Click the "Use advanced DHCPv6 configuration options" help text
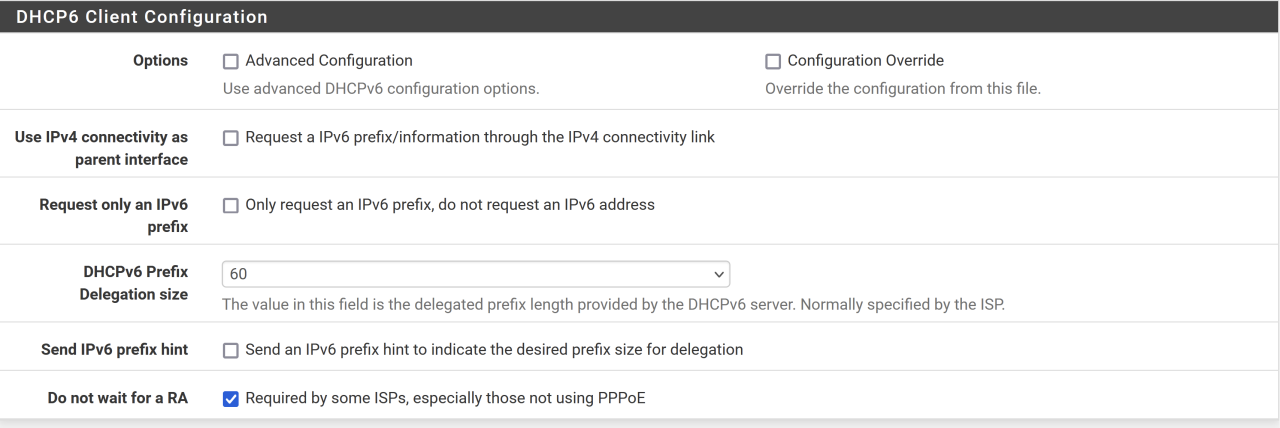 pos(381,89)
